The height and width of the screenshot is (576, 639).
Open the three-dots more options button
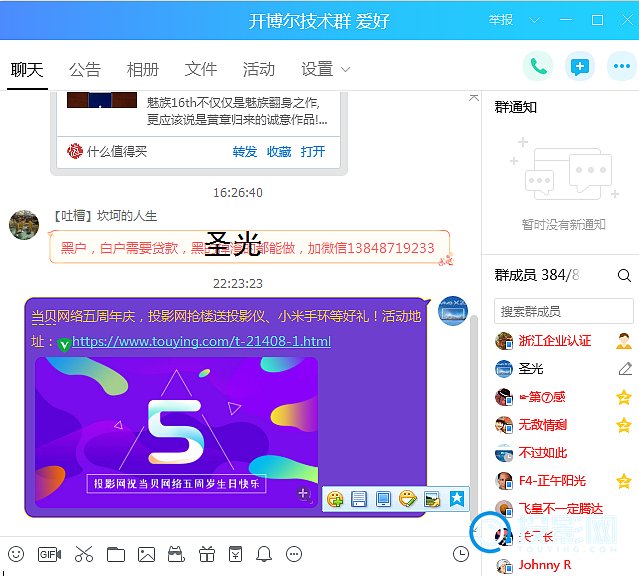point(621,66)
